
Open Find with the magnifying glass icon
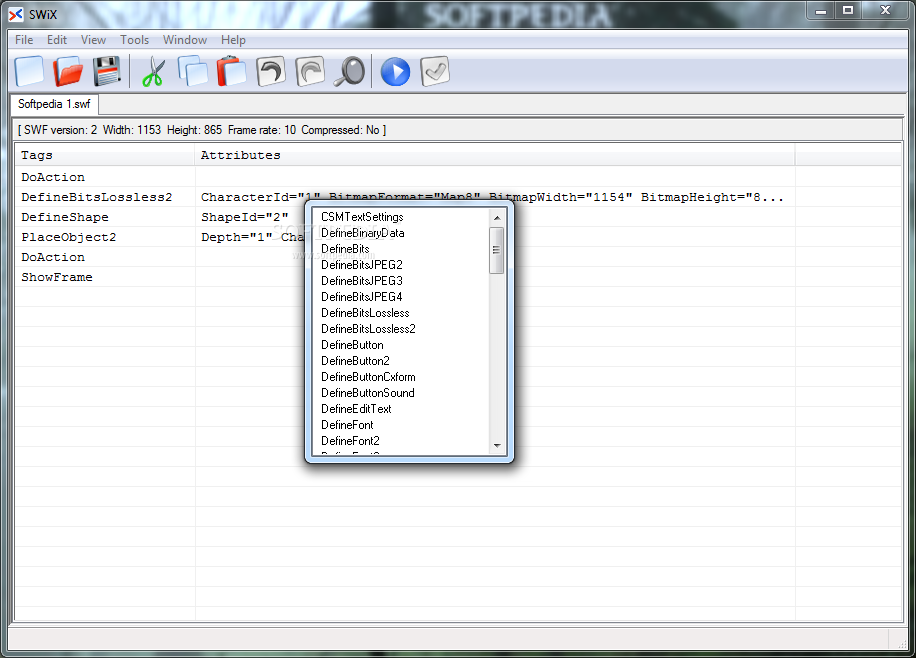(x=349, y=71)
